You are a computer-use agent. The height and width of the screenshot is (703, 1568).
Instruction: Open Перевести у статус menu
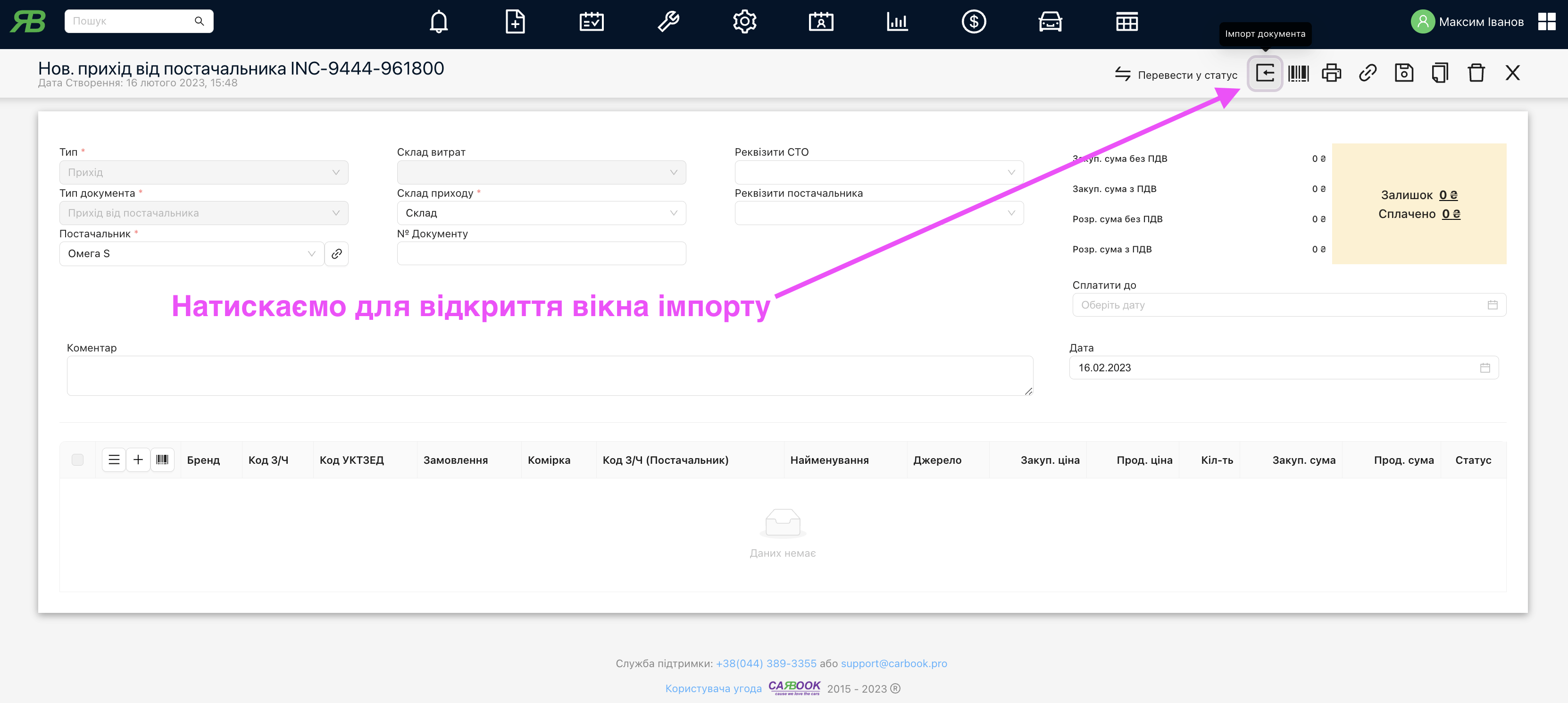[x=1176, y=75]
